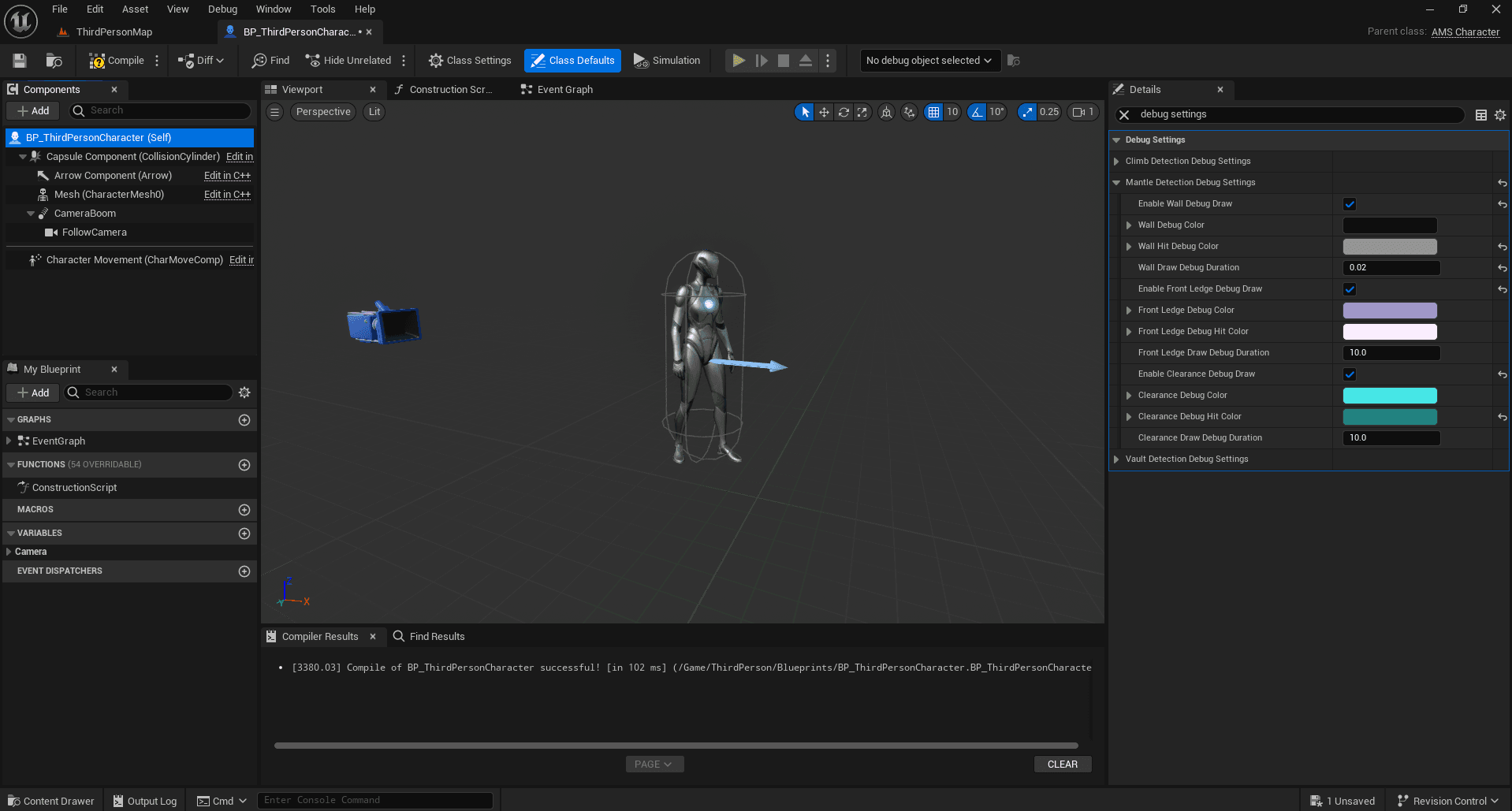Open Details panel settings gear

click(x=1500, y=115)
